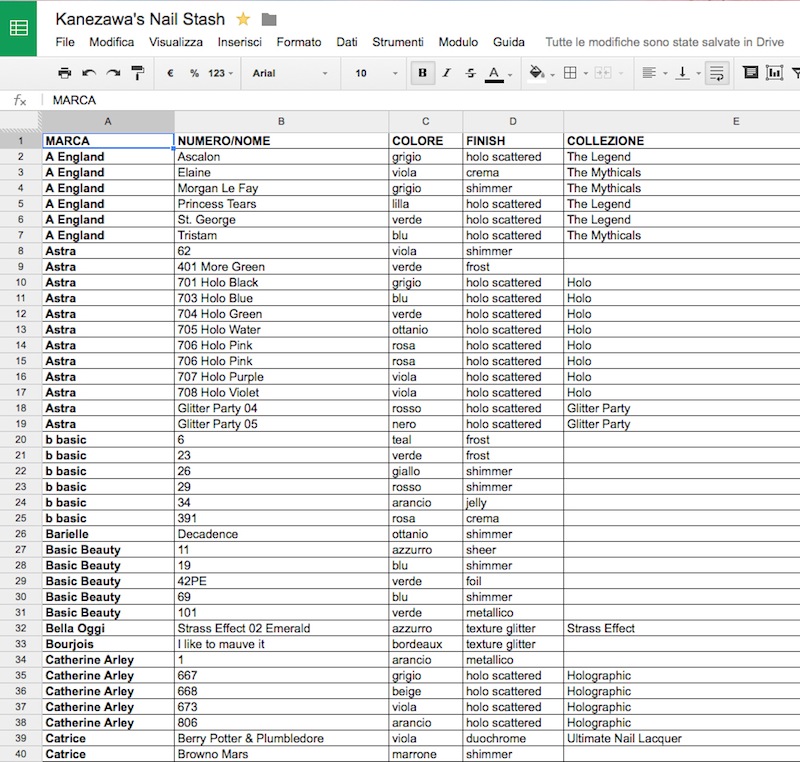This screenshot has width=800, height=762.
Task: Open the Formato menu
Action: tap(298, 42)
